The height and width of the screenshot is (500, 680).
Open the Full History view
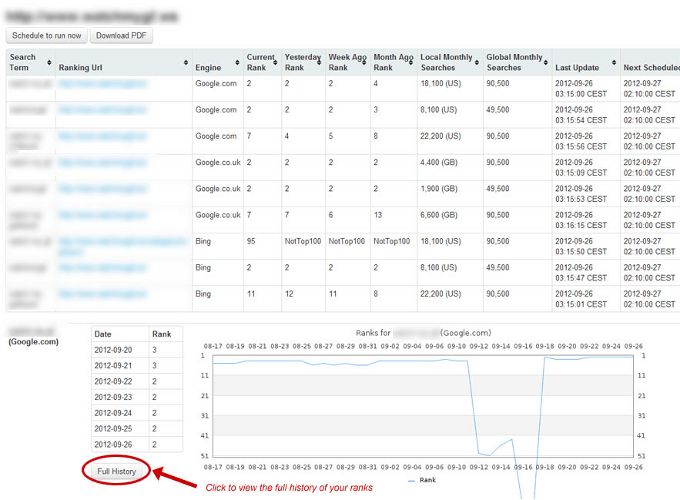pyautogui.click(x=116, y=470)
